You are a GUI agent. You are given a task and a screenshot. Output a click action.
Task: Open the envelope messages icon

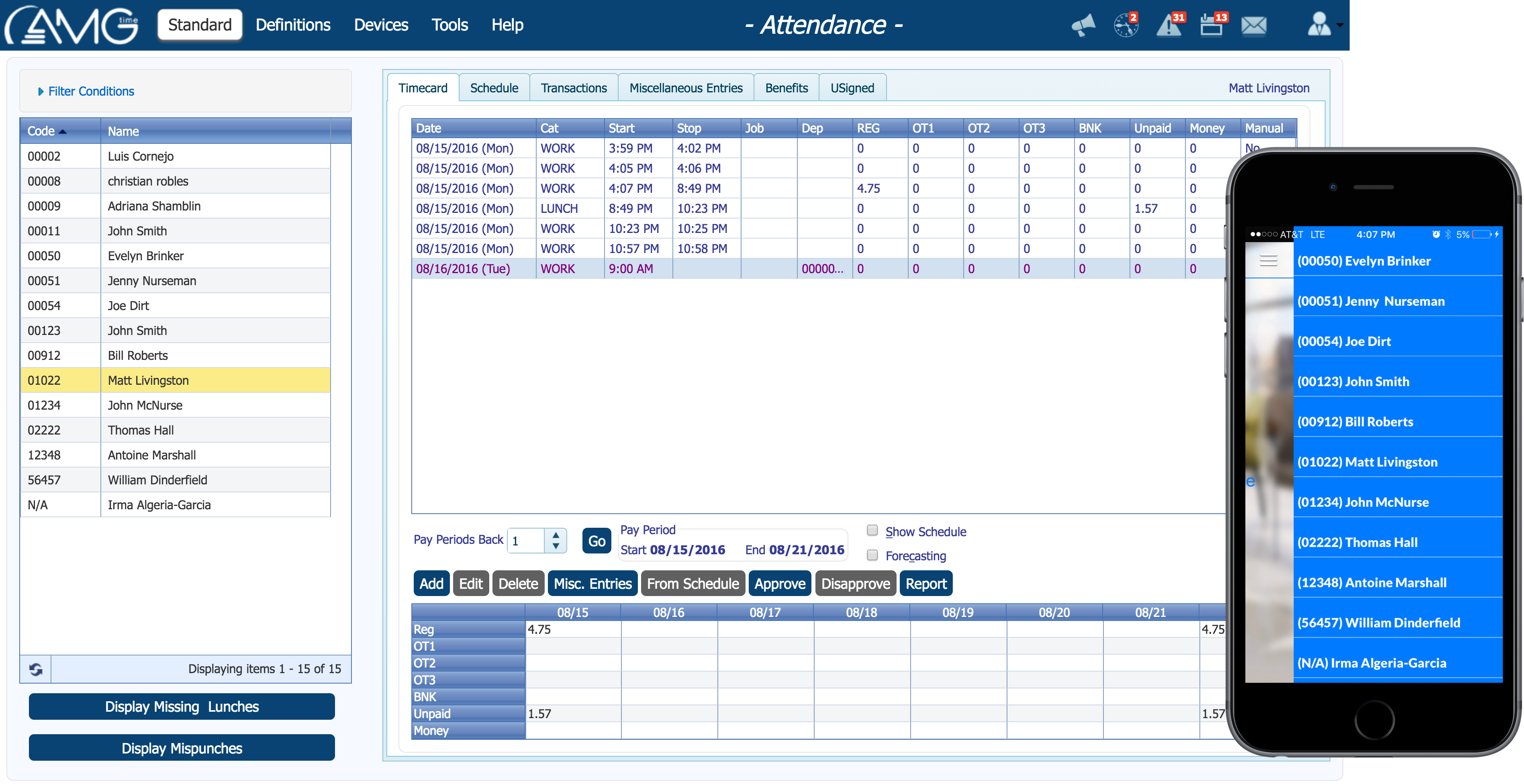(1254, 25)
